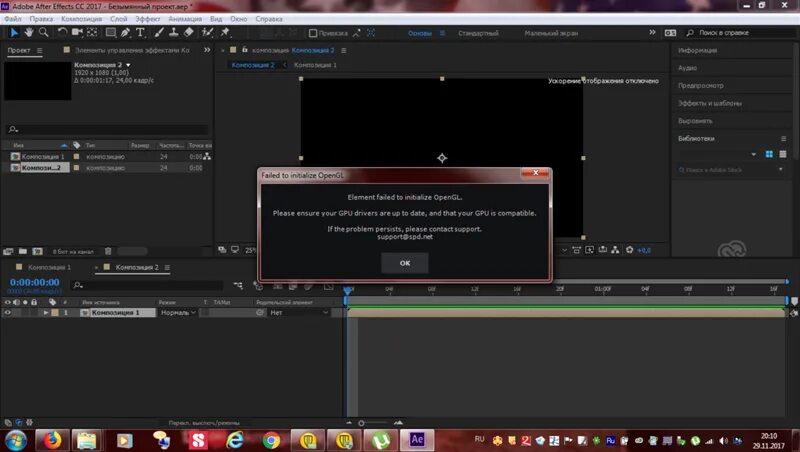The height and width of the screenshot is (452, 800).
Task: Select the Type text tool
Action: point(140,33)
